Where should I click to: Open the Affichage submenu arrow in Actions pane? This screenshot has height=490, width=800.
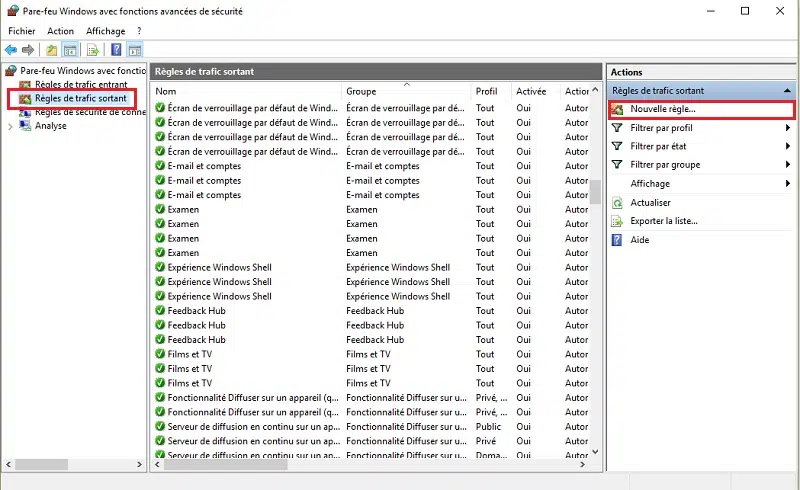(788, 184)
